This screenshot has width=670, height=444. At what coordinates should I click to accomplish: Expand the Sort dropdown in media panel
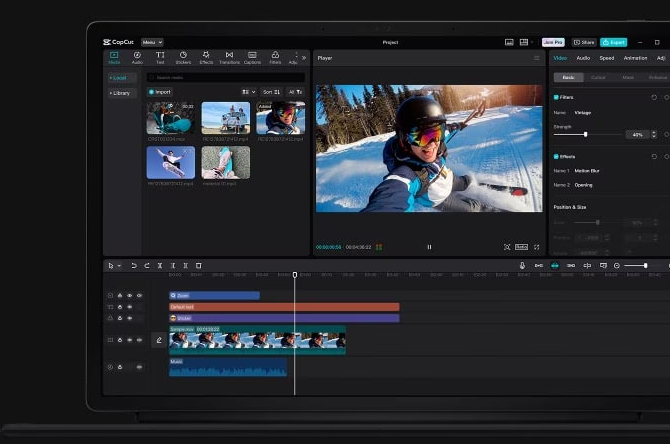pyautogui.click(x=271, y=92)
